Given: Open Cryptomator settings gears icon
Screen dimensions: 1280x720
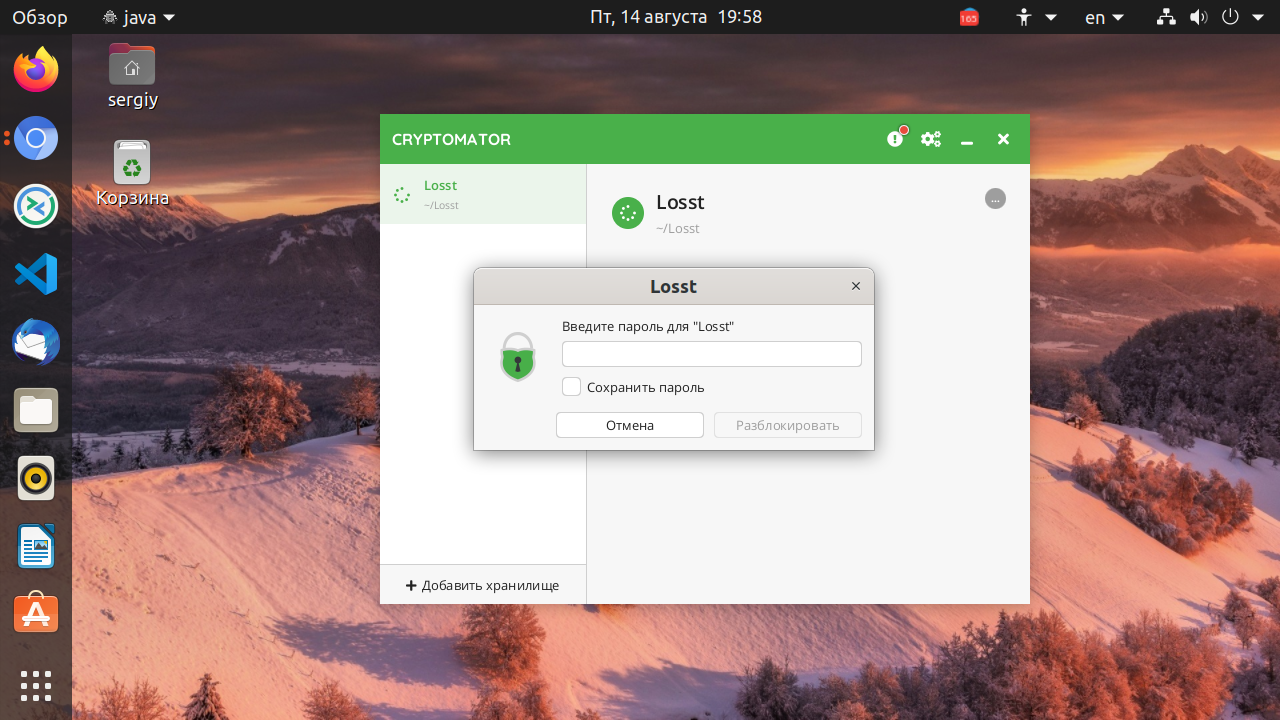Looking at the screenshot, I should [931, 139].
